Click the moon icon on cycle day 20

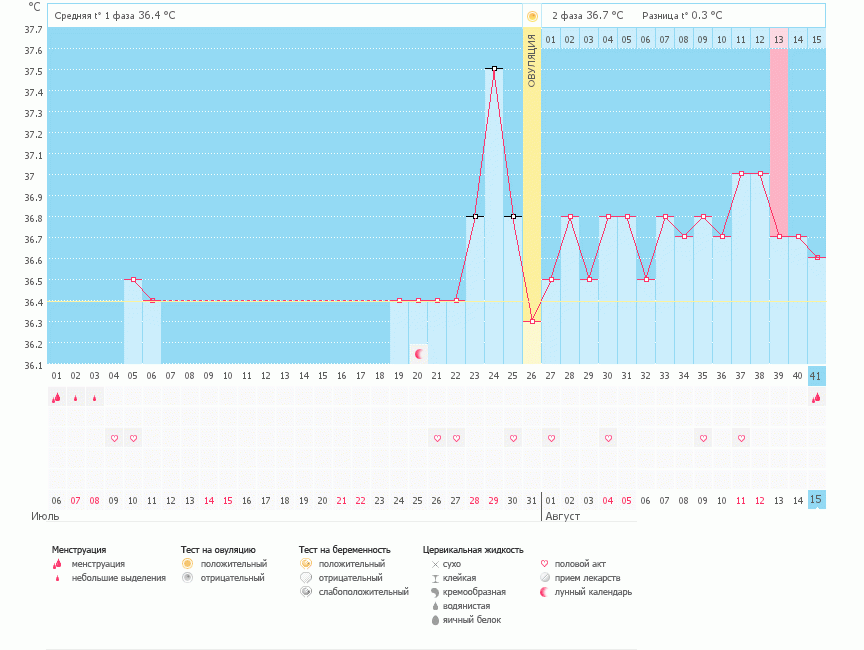coord(419,354)
